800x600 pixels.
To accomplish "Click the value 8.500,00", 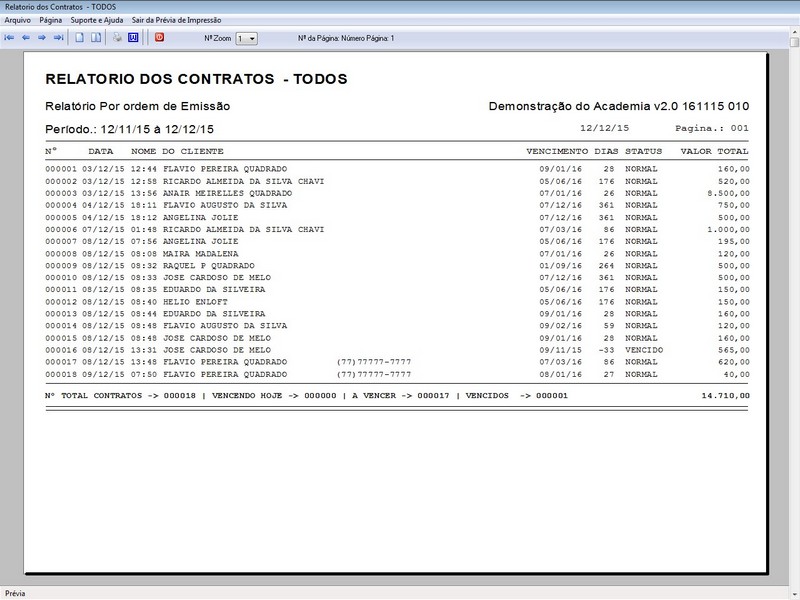I will [x=728, y=193].
